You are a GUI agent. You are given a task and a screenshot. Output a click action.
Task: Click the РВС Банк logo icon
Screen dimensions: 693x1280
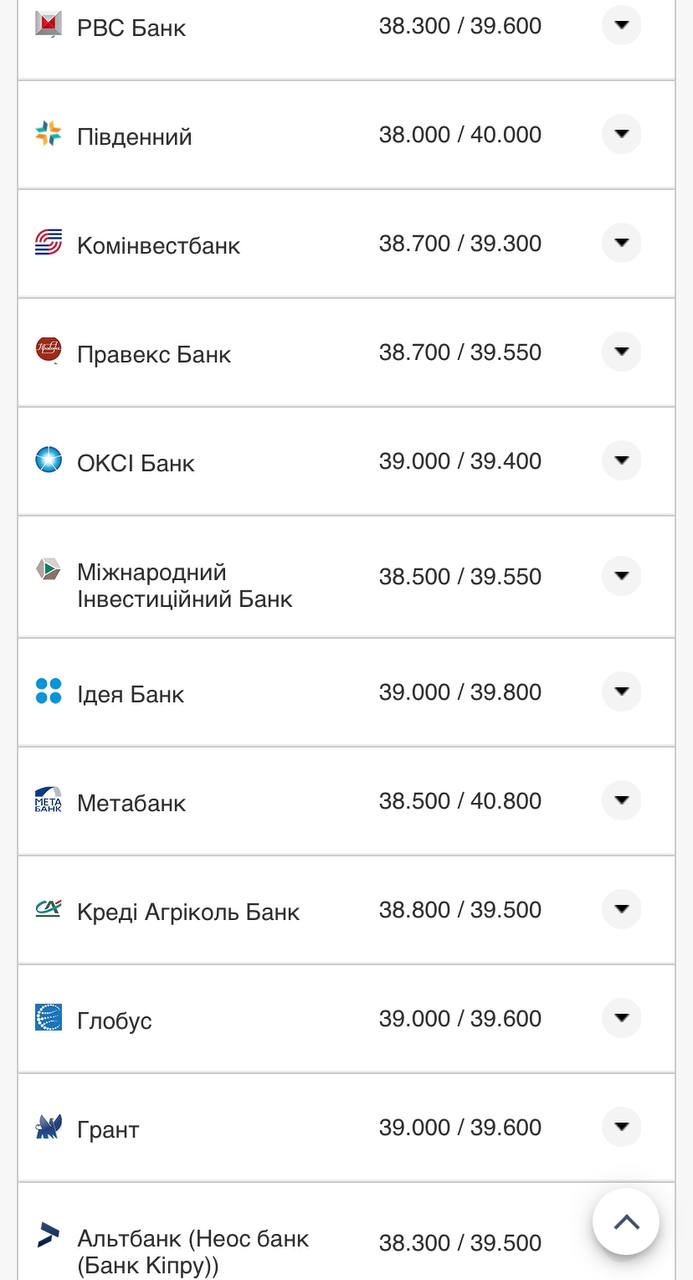pyautogui.click(x=48, y=24)
